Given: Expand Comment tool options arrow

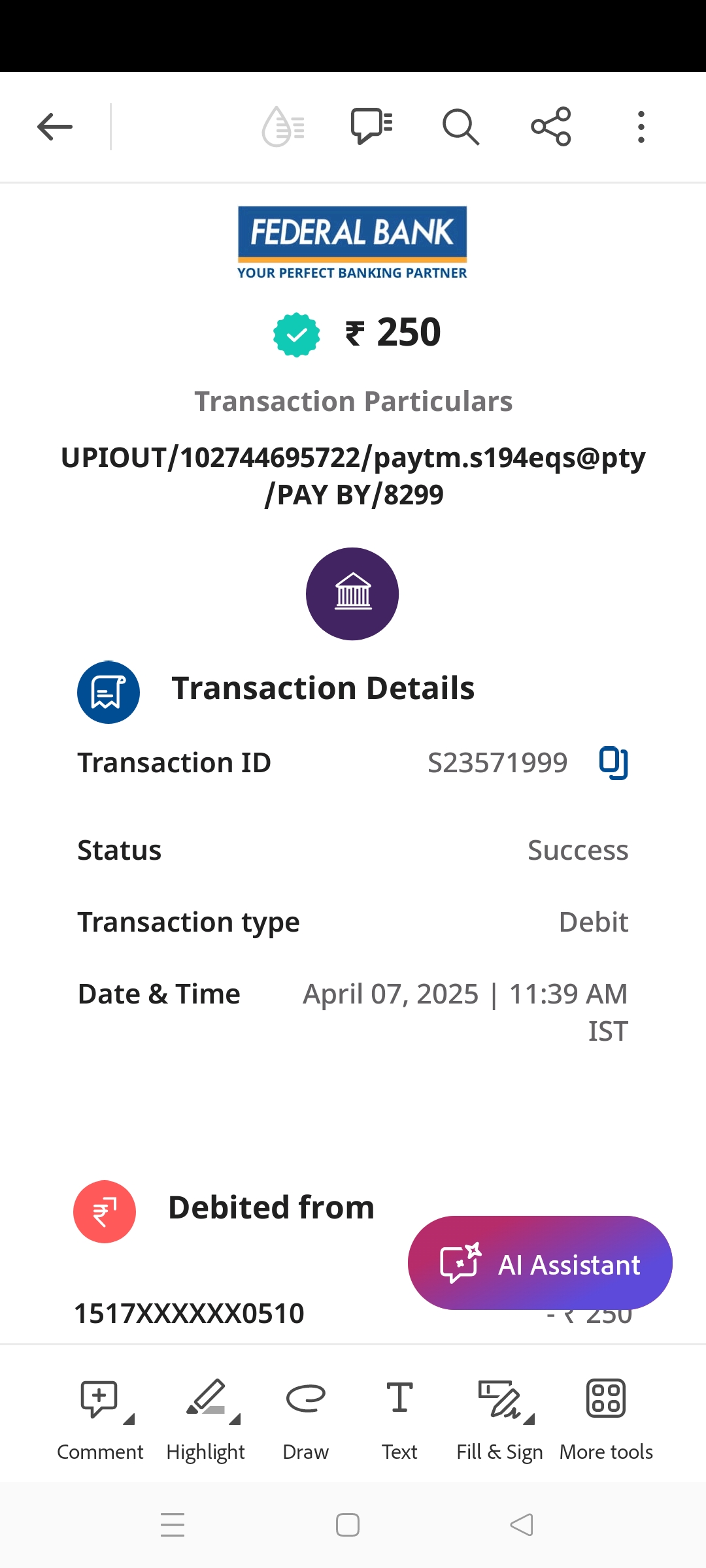Looking at the screenshot, I should (129, 1419).
